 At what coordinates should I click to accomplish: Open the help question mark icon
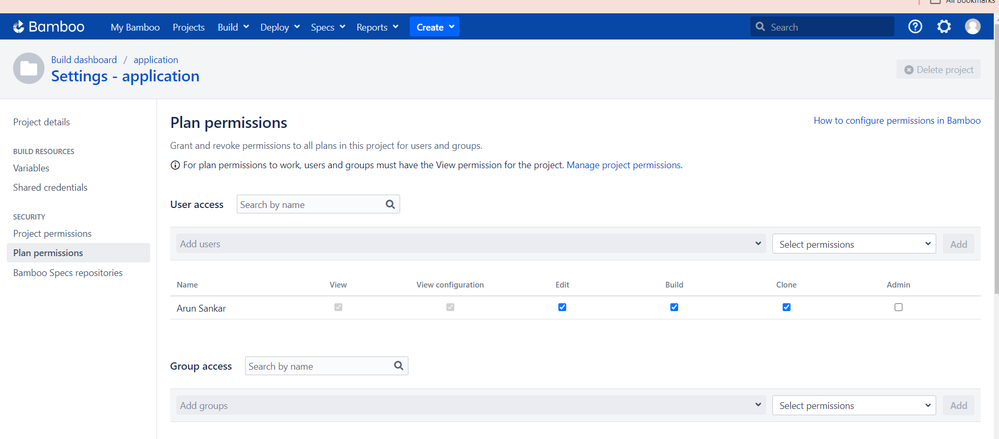[915, 27]
